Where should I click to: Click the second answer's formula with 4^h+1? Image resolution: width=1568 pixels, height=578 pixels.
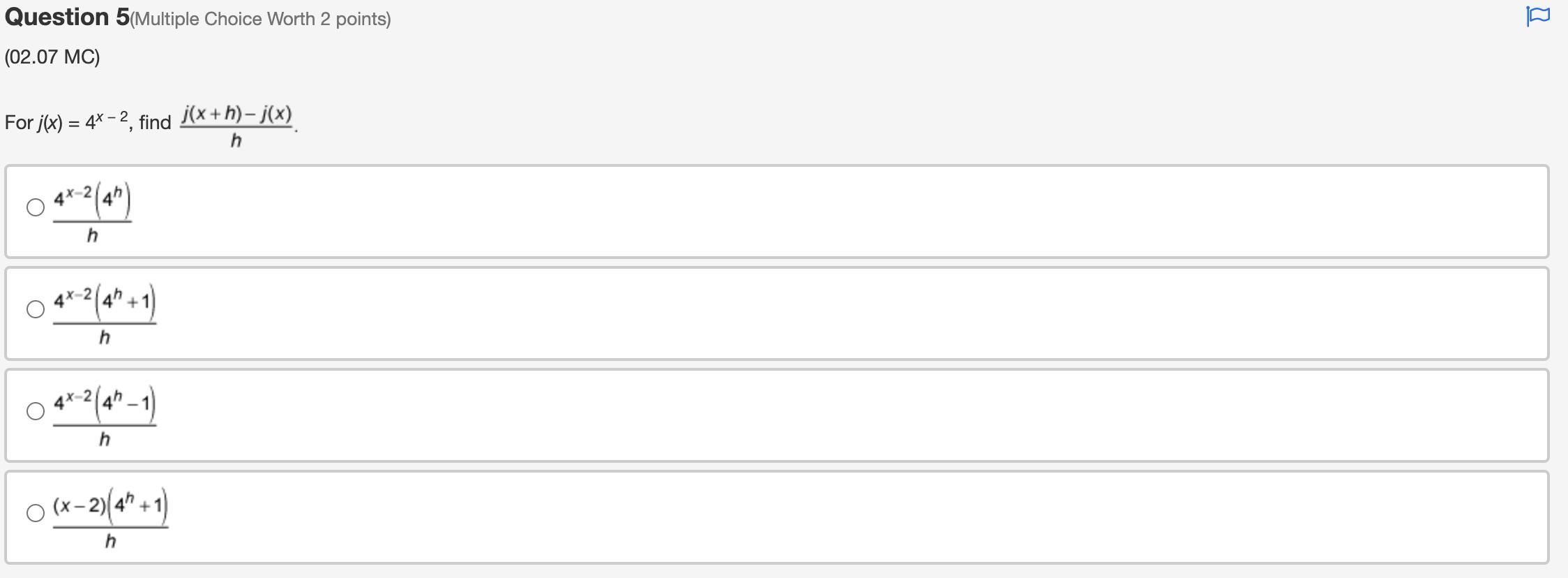click(x=105, y=314)
